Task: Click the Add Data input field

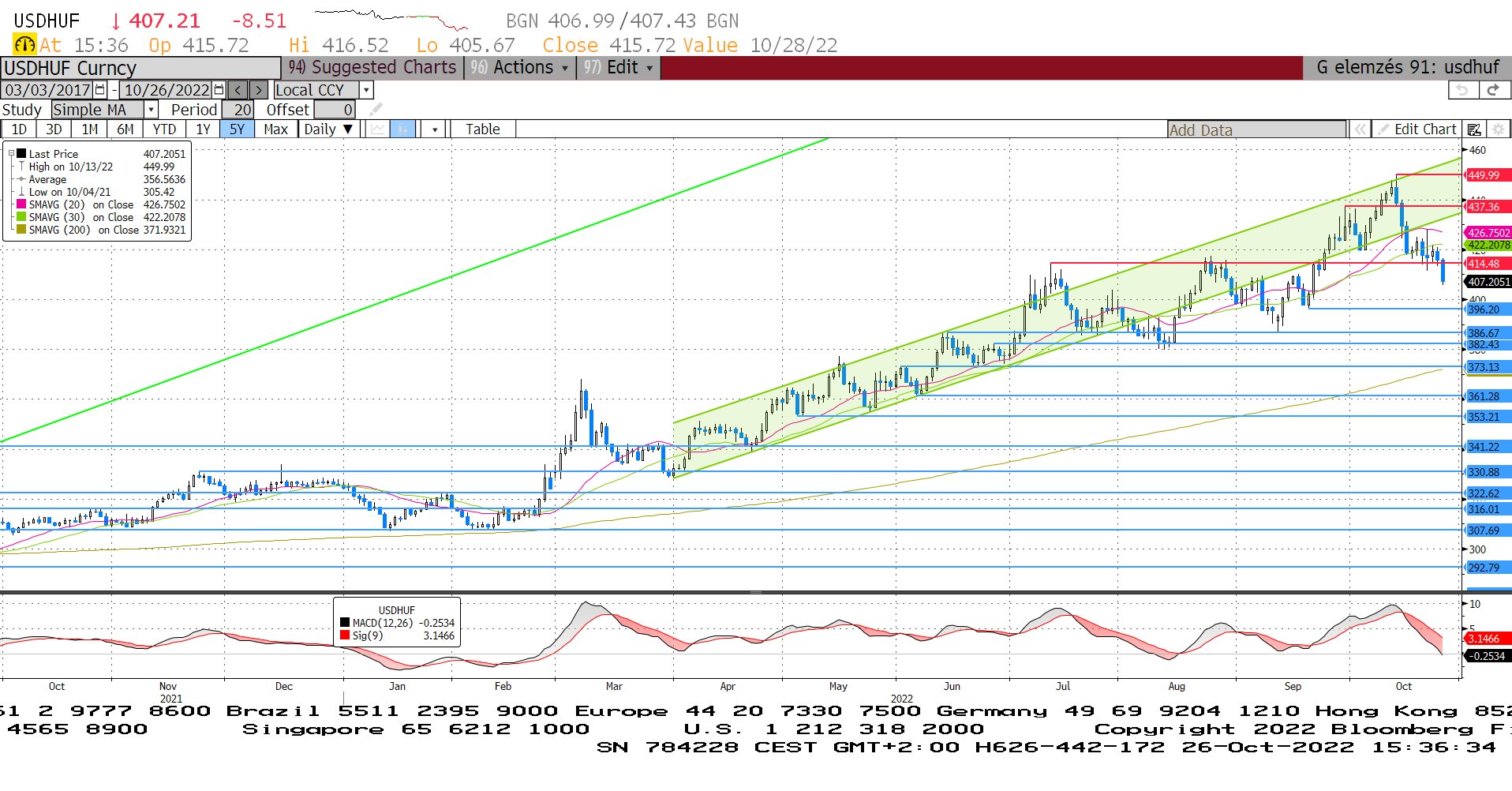Action: click(1256, 129)
